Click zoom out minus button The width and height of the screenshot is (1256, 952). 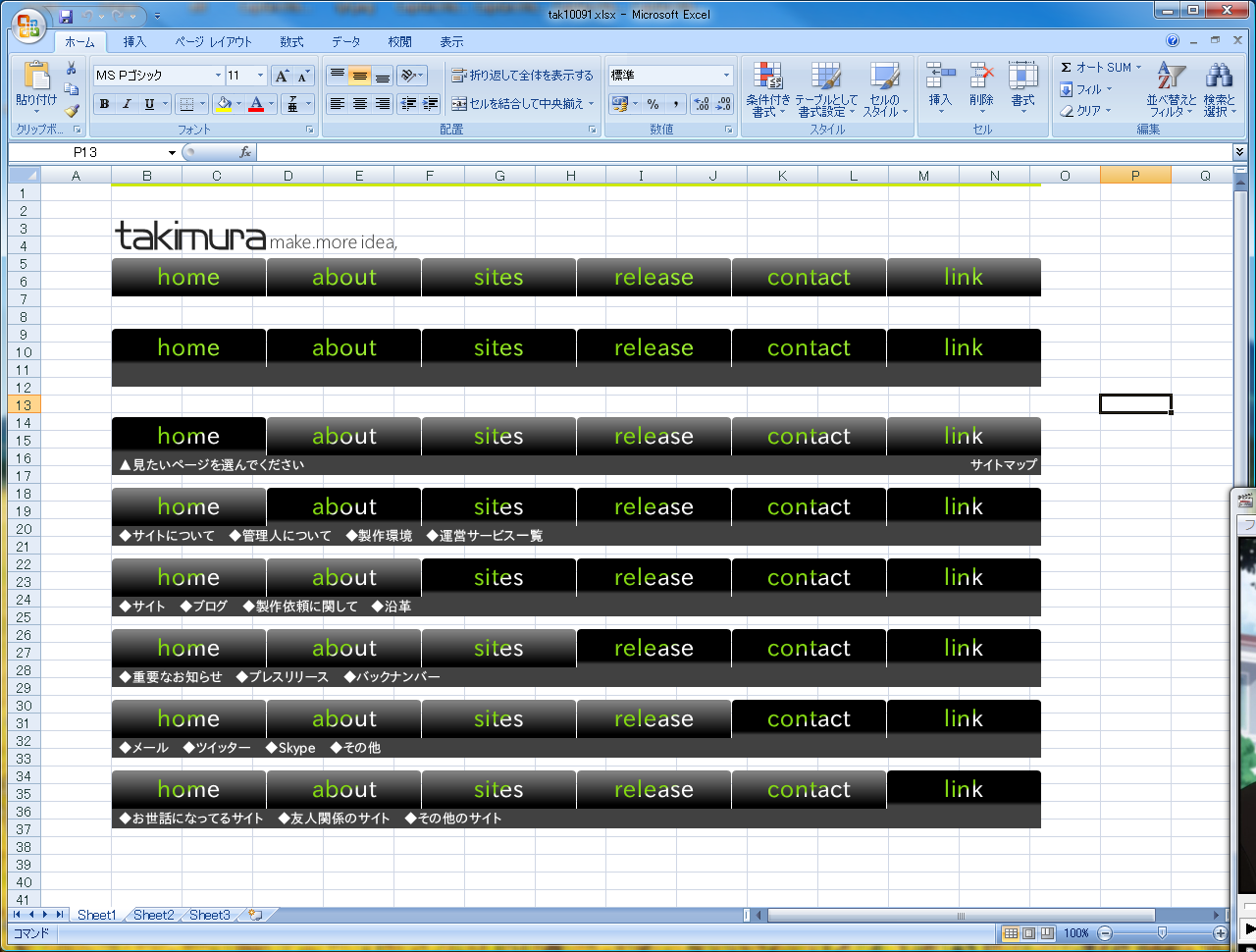pos(1105,932)
